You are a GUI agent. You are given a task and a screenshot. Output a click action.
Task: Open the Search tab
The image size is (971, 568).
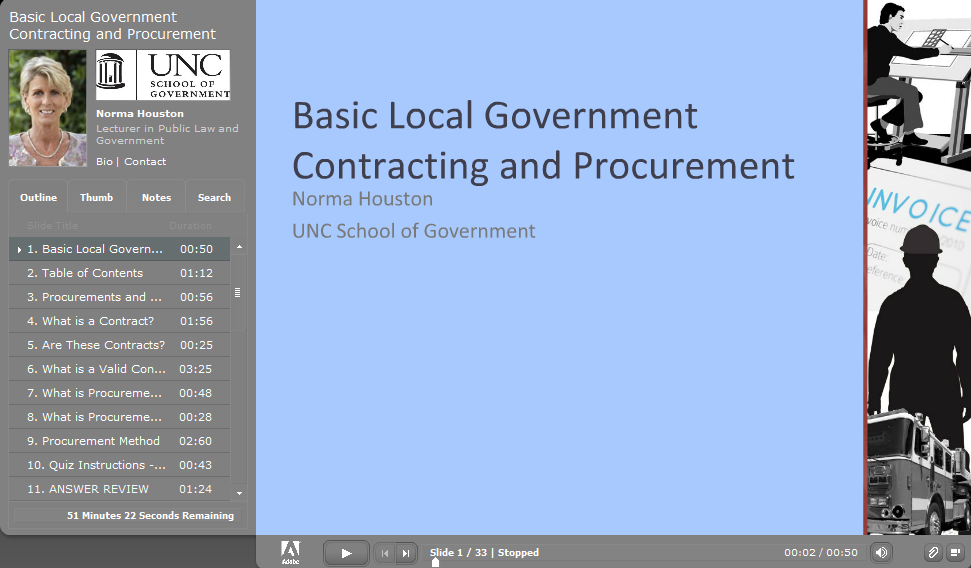214,198
